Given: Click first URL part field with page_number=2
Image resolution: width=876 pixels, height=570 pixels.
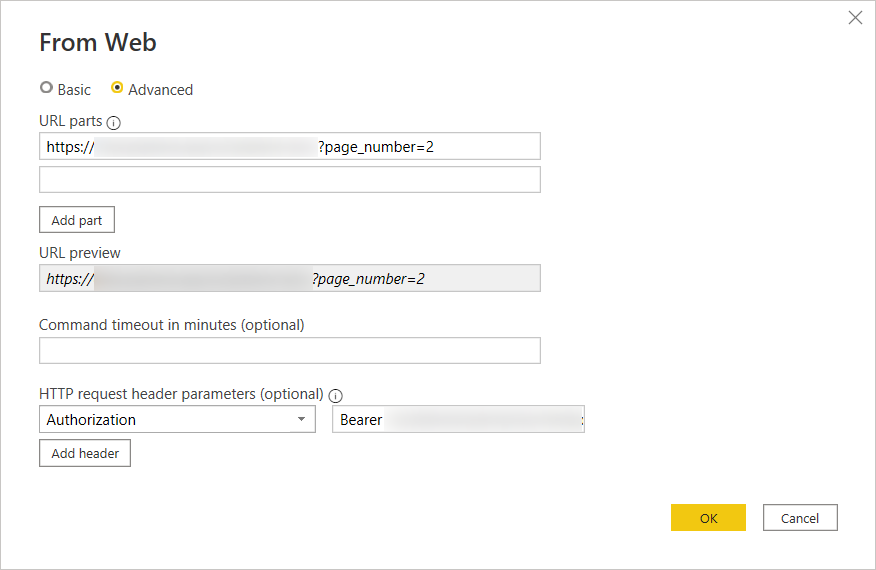Looking at the screenshot, I should coord(289,146).
